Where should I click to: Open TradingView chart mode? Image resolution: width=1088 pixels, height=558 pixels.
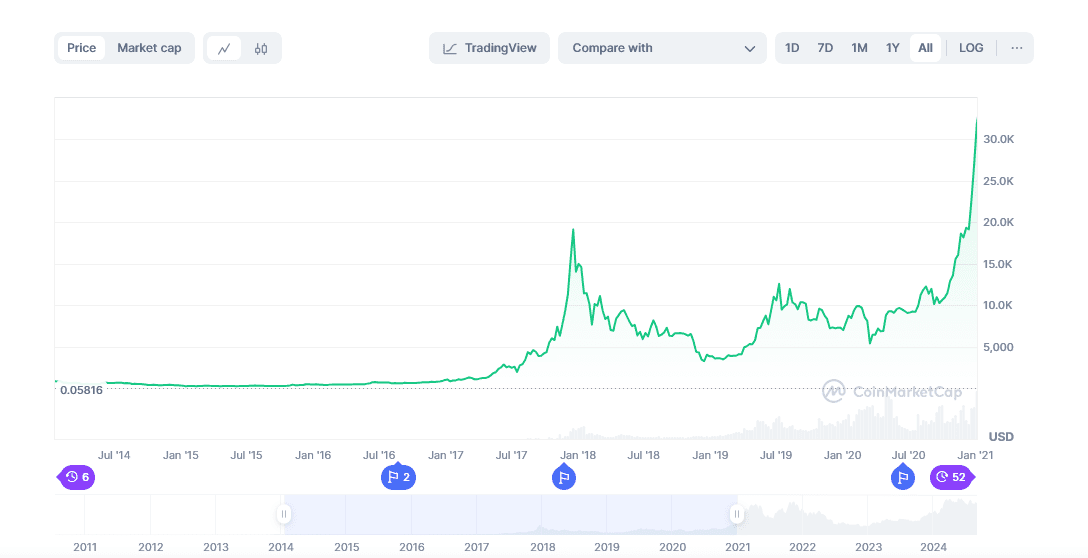[x=490, y=48]
